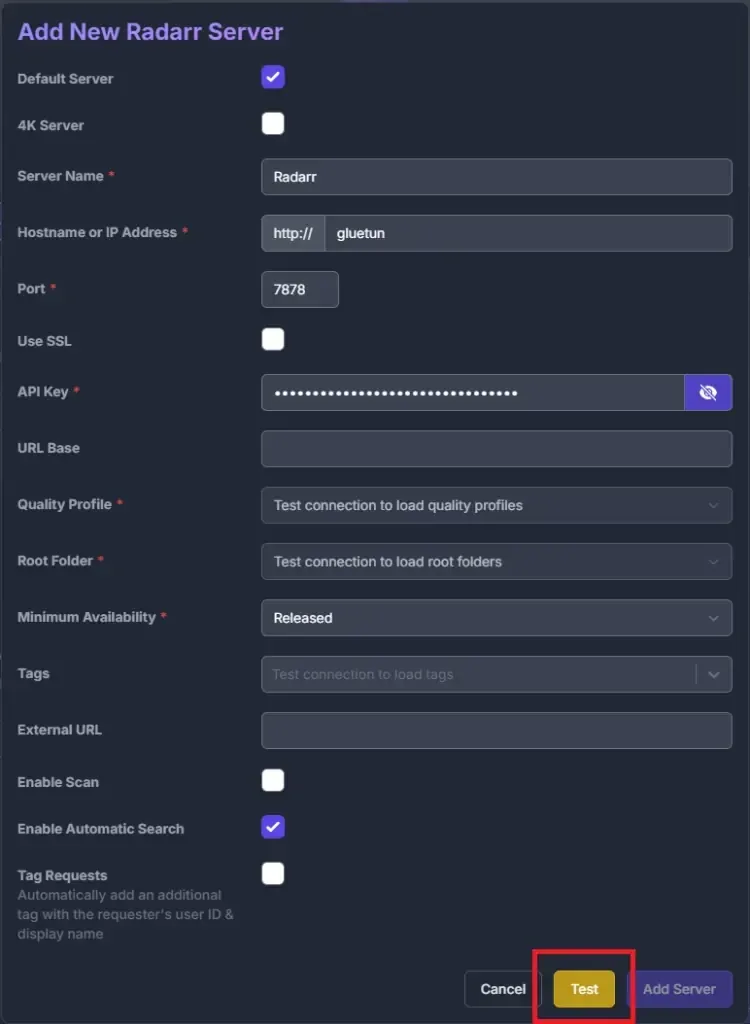Click the Add Server button
This screenshot has width=750, height=1024.
[x=679, y=989]
